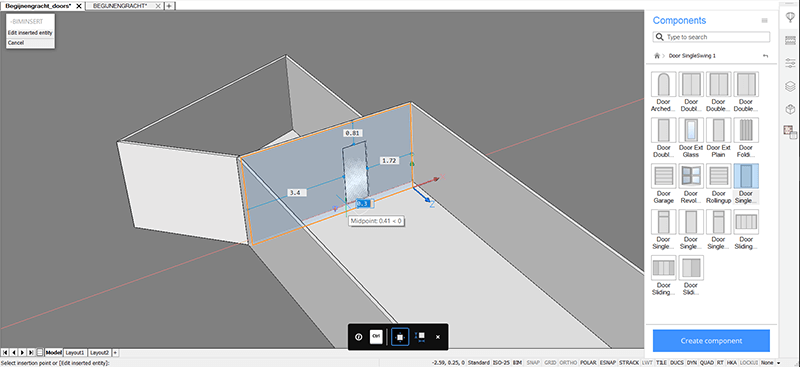Screen dimensions: 800x367
Task: Select the highlighted Door Single component
Action: point(746,176)
